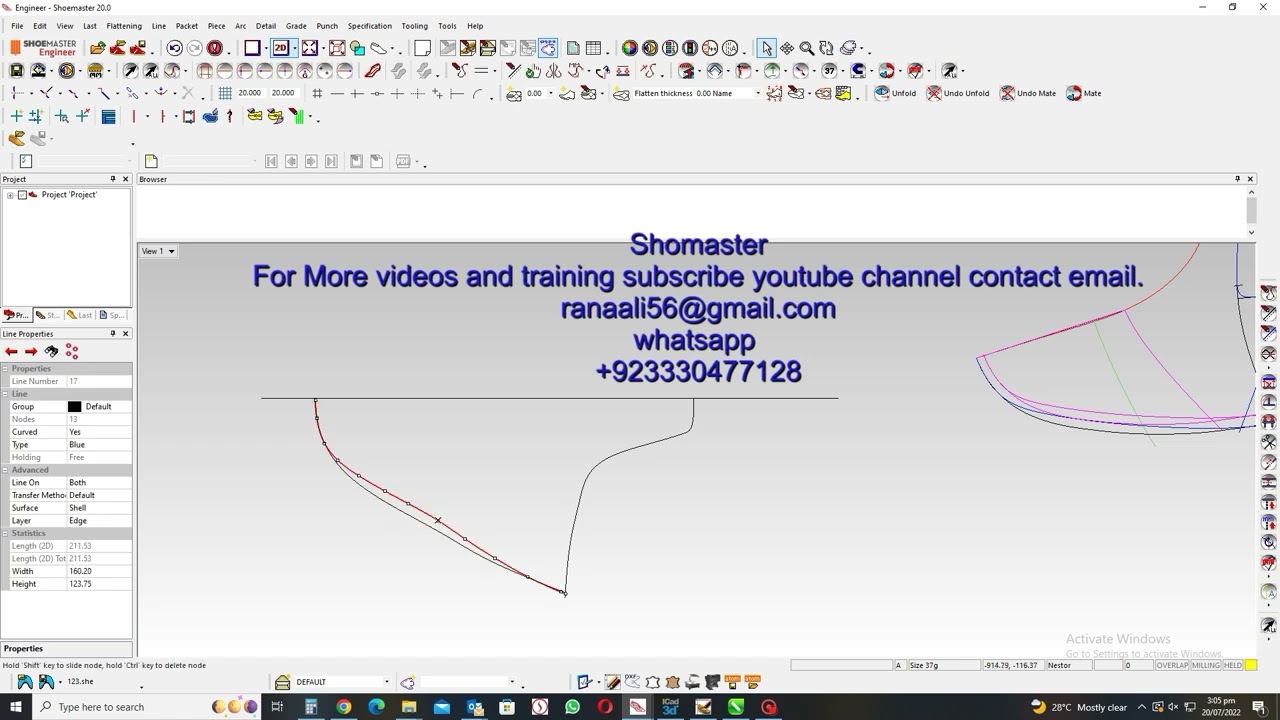The width and height of the screenshot is (1280, 720).
Task: Open Microsoft Edge from the taskbar
Action: point(376,707)
